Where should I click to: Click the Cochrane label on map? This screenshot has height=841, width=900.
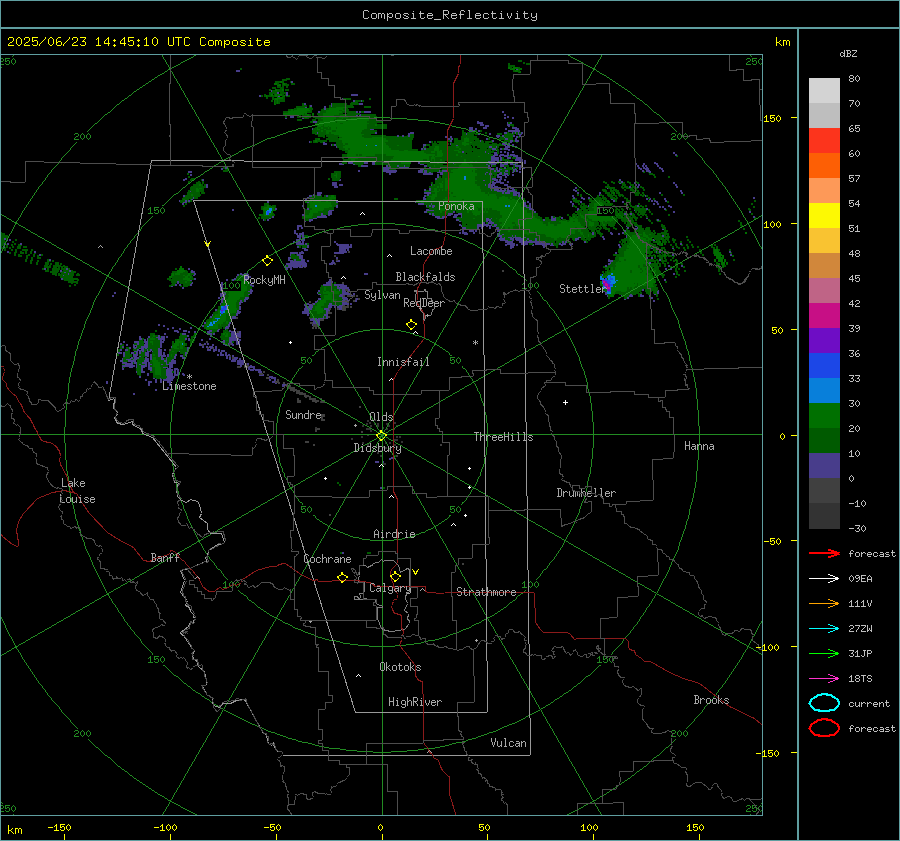327,559
